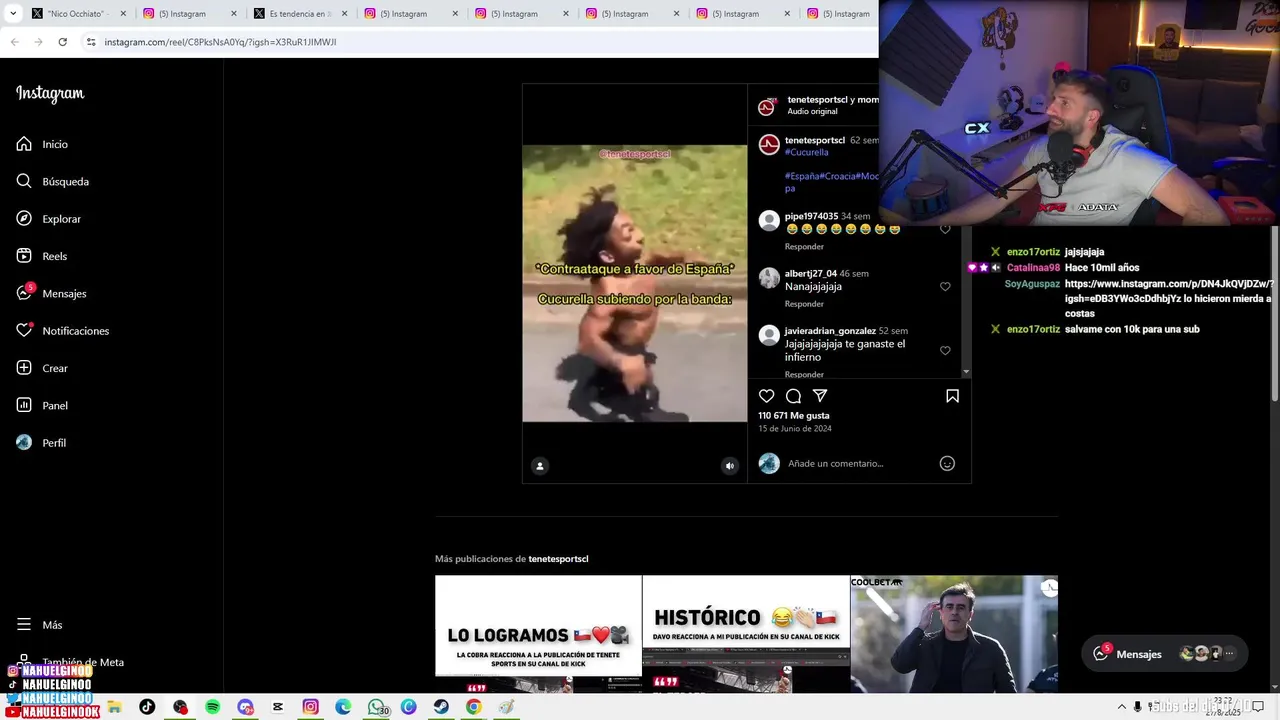Share the reel with paper plane icon
Screen dimensions: 1280x720
tap(820, 396)
